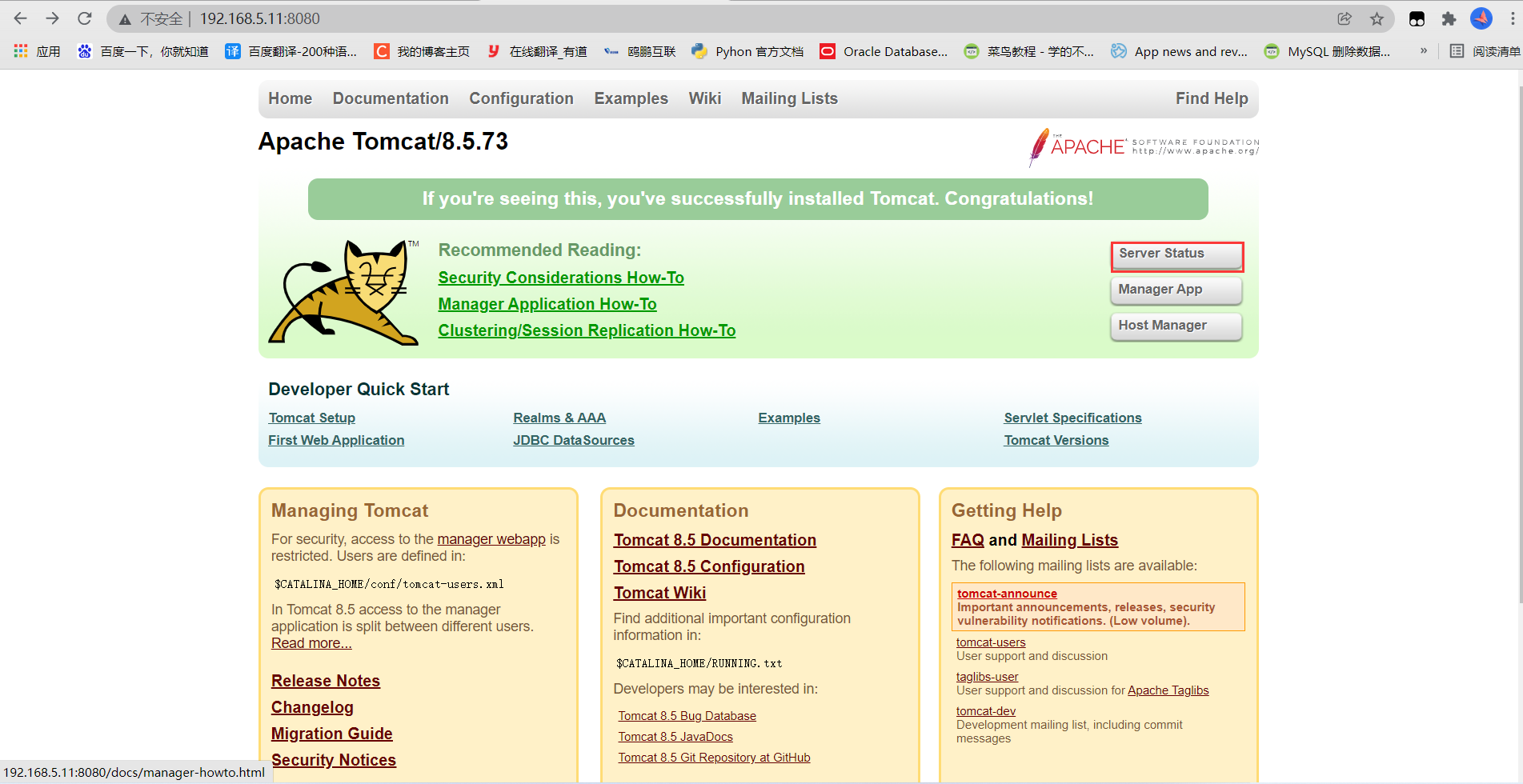Open the 应用 apps bookmark
This screenshot has width=1523, height=784.
tap(38, 51)
